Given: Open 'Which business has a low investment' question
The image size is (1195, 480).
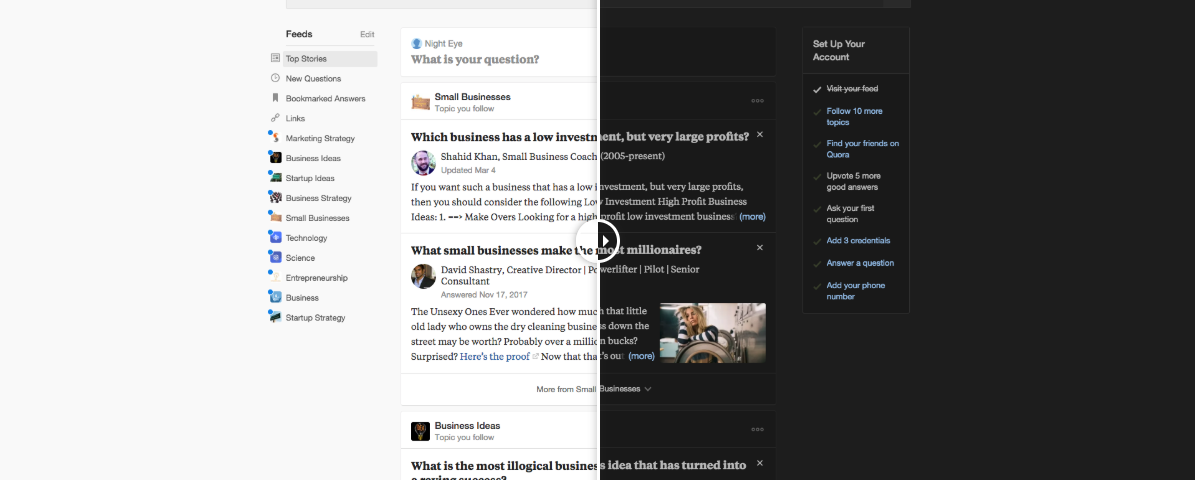Looking at the screenshot, I should pyautogui.click(x=580, y=137).
